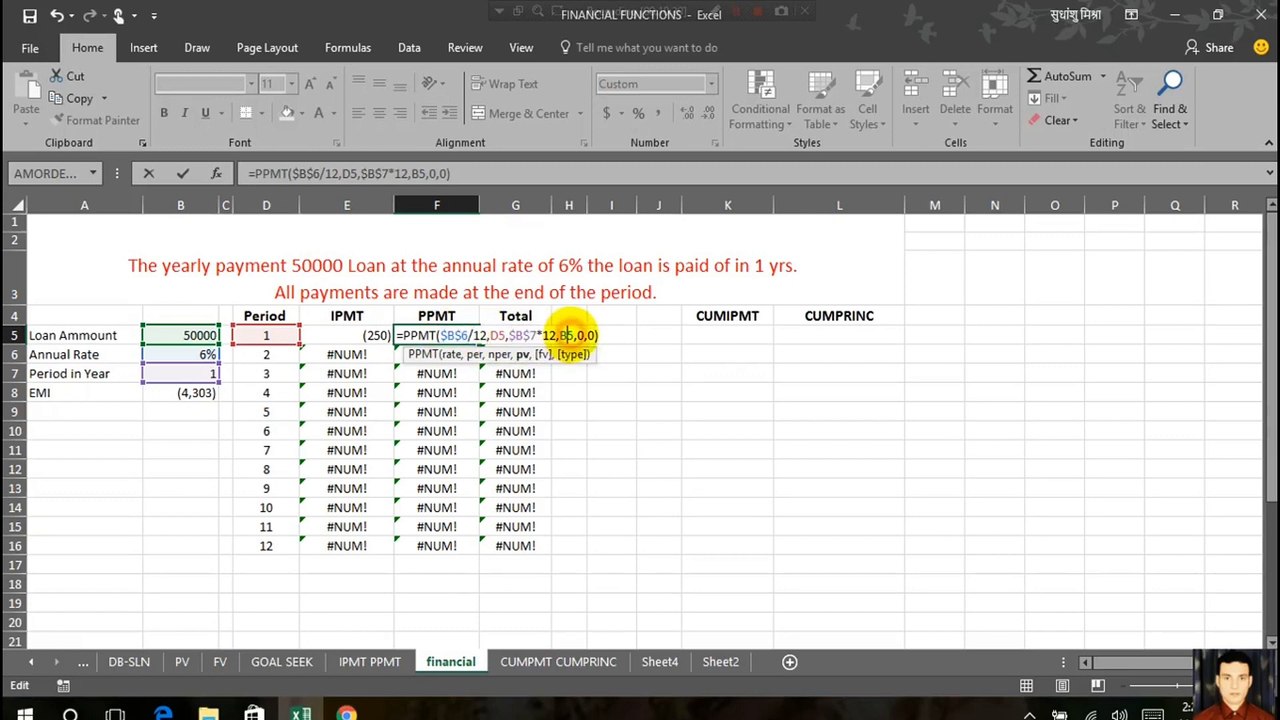This screenshot has width=1280, height=720.
Task: Open the View ribbon tab
Action: (521, 47)
